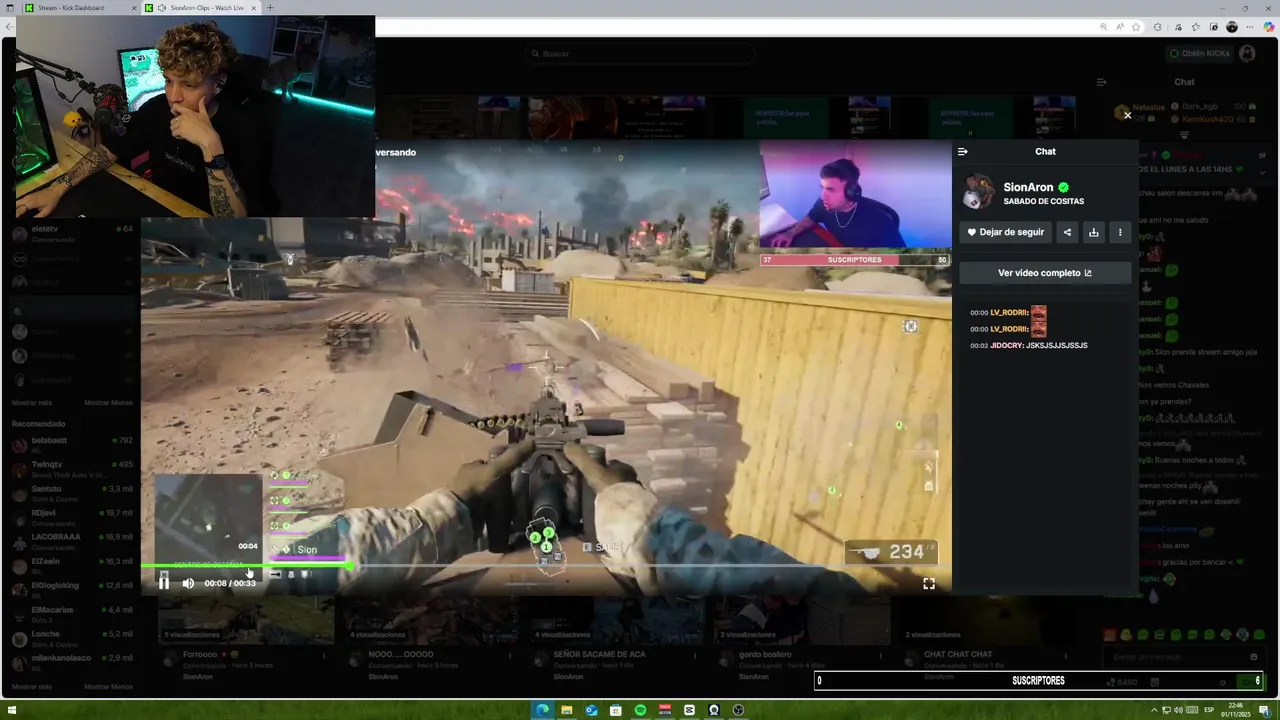The width and height of the screenshot is (1280, 720).
Task: Switch ESP keyboard language indicator
Action: pos(1209,710)
